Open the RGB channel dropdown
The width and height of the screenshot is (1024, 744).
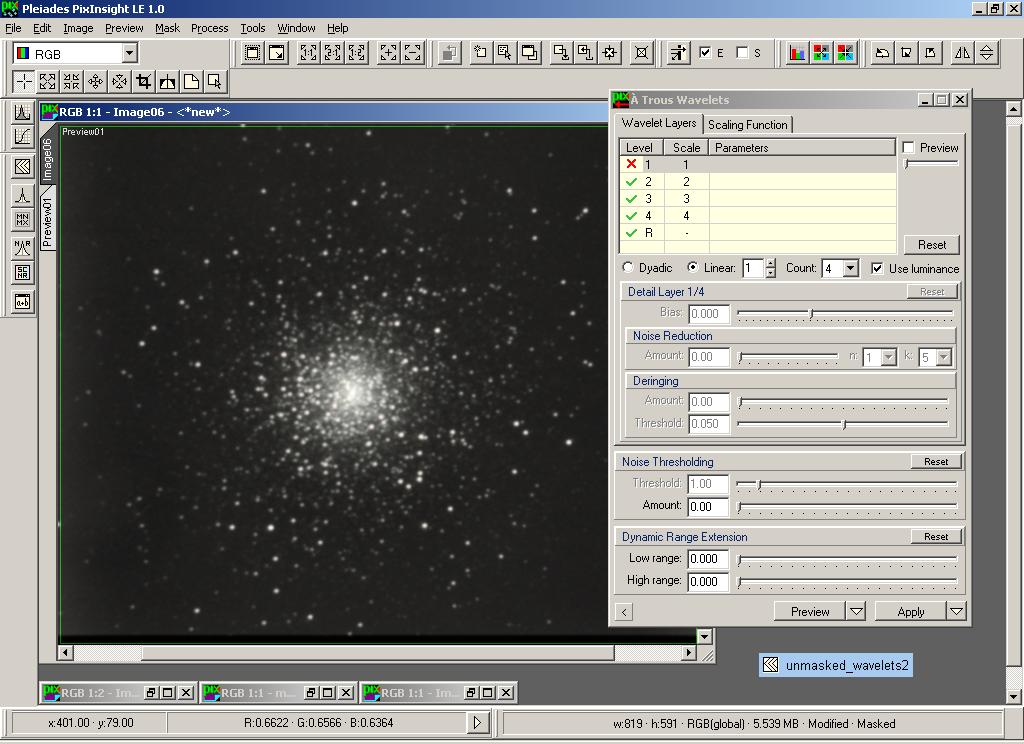pos(129,53)
